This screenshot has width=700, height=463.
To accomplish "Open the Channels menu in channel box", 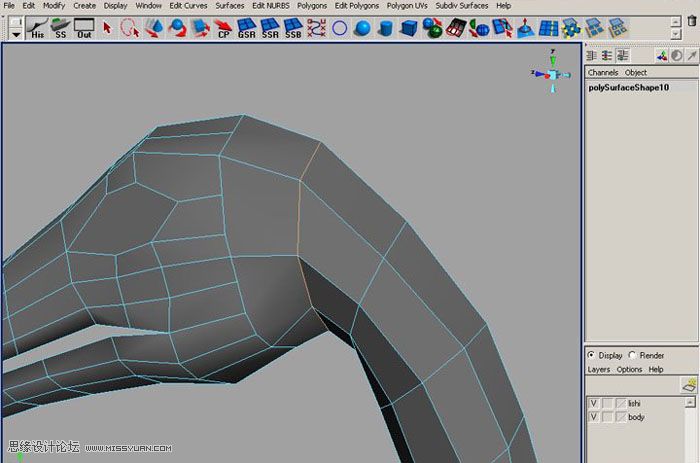I will click(603, 72).
